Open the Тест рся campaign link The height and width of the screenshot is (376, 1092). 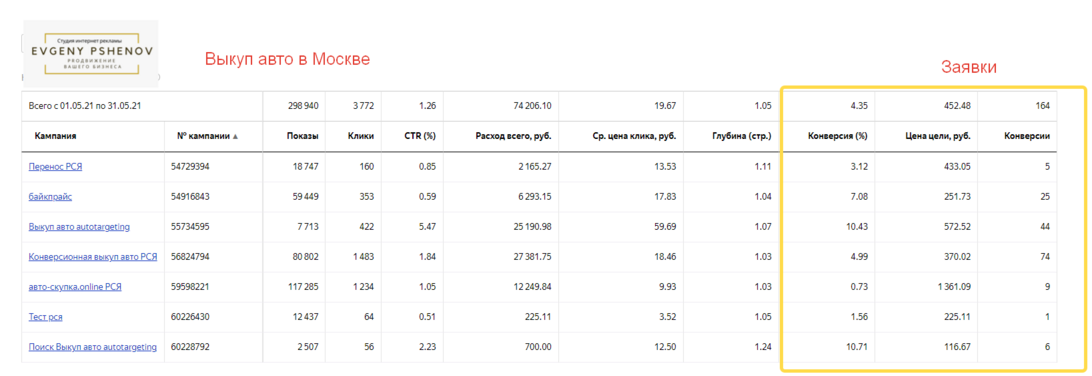pos(46,316)
